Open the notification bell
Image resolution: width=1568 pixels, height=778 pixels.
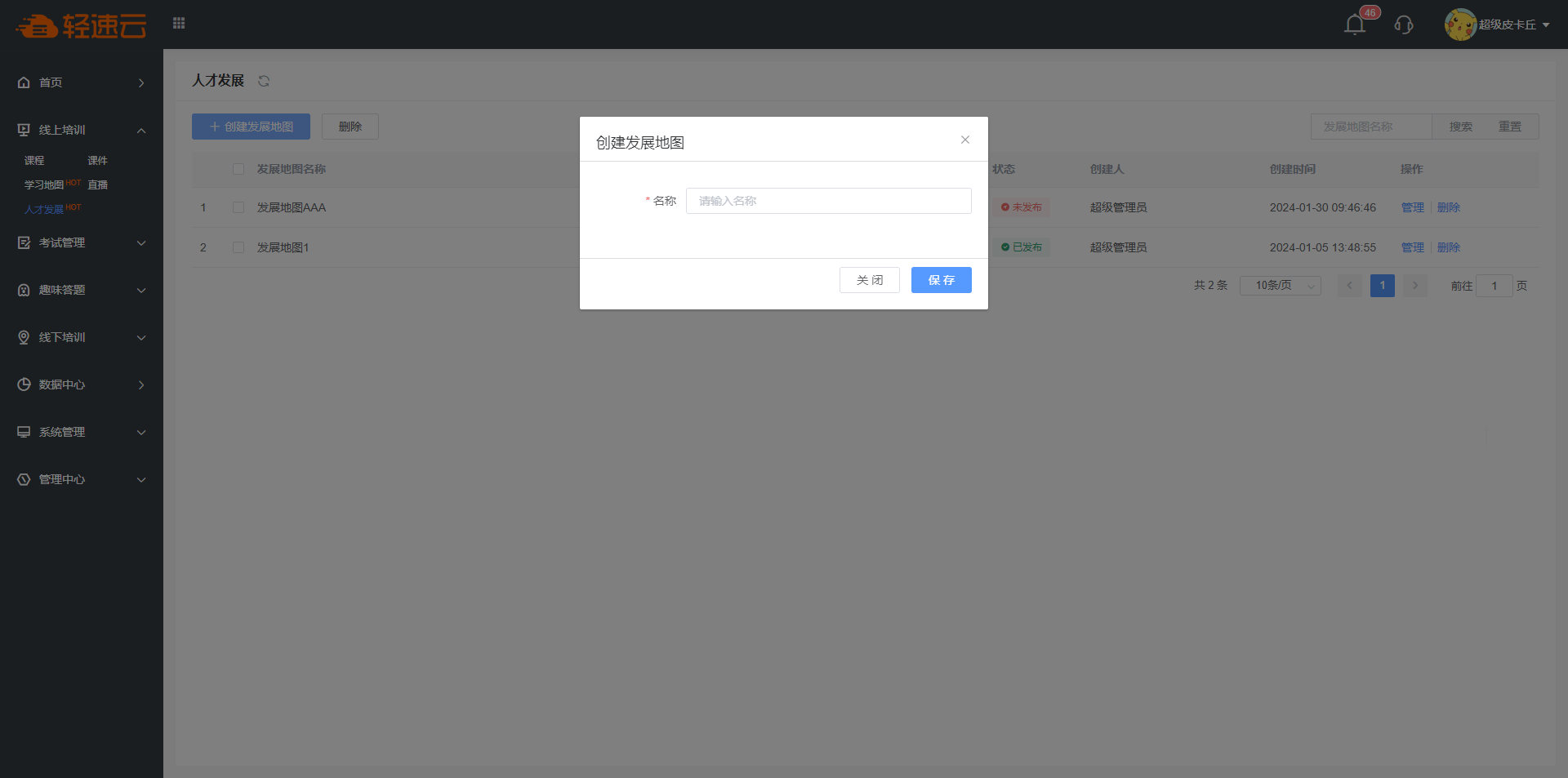(x=1355, y=24)
